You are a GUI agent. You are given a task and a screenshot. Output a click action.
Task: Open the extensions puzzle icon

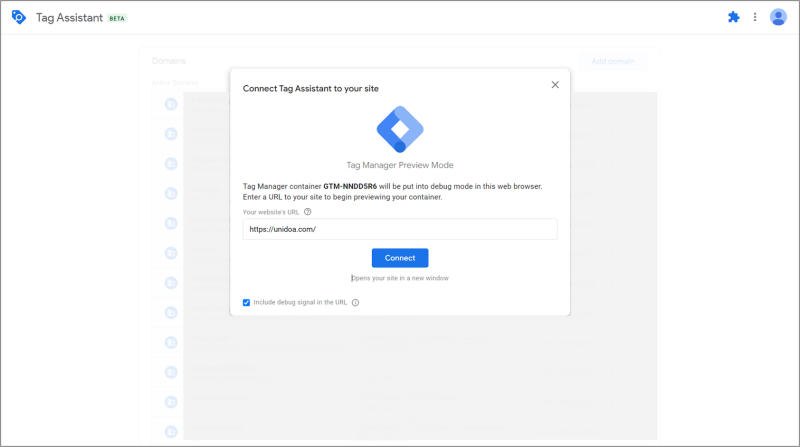point(734,17)
